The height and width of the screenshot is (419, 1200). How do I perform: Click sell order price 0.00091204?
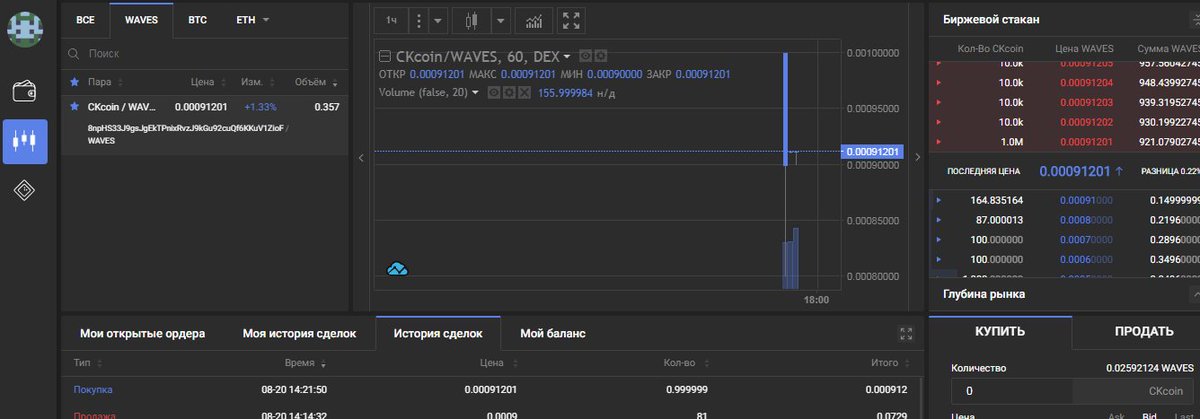coord(1085,83)
